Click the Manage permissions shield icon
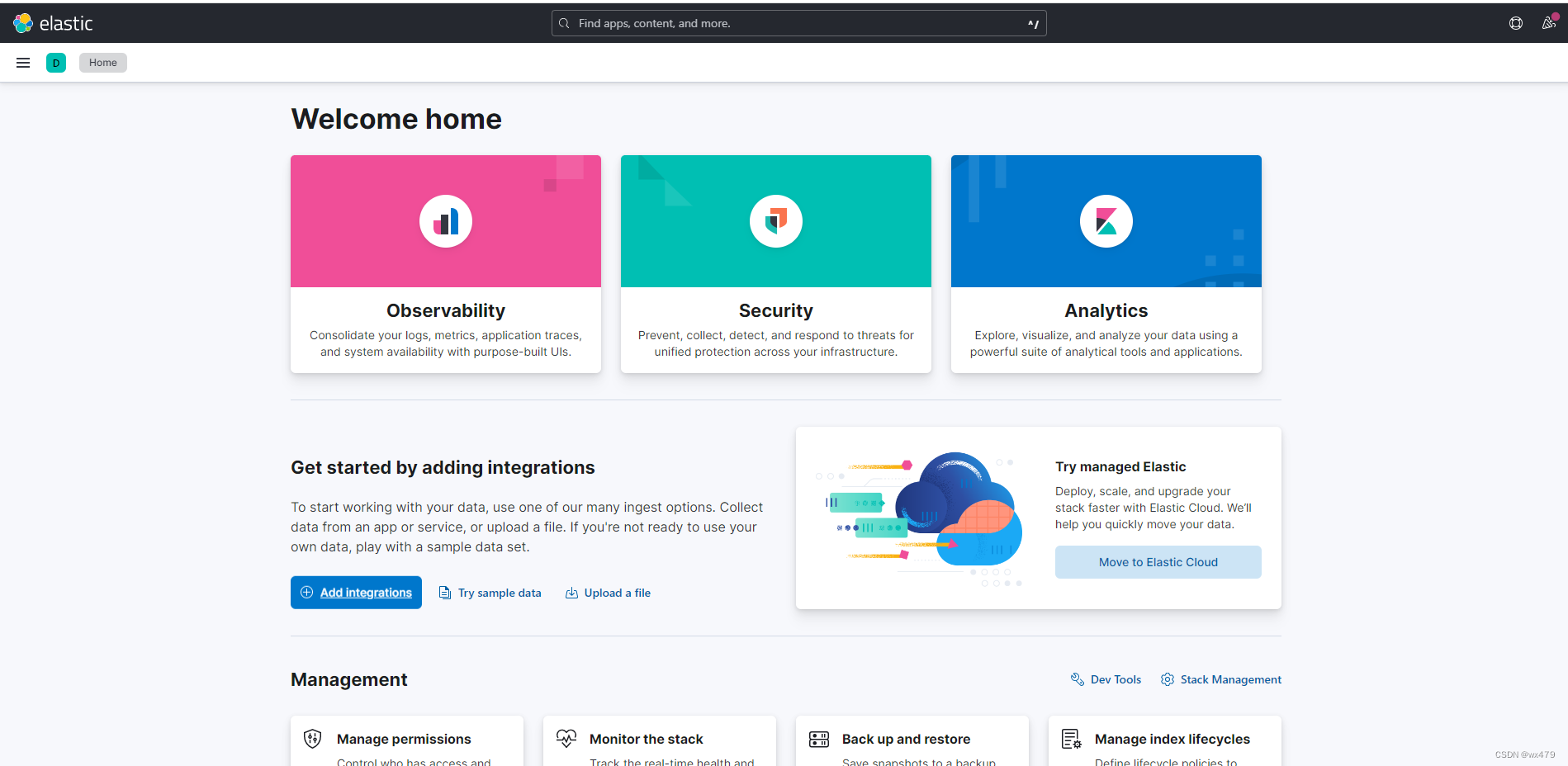Image resolution: width=1568 pixels, height=766 pixels. click(312, 739)
